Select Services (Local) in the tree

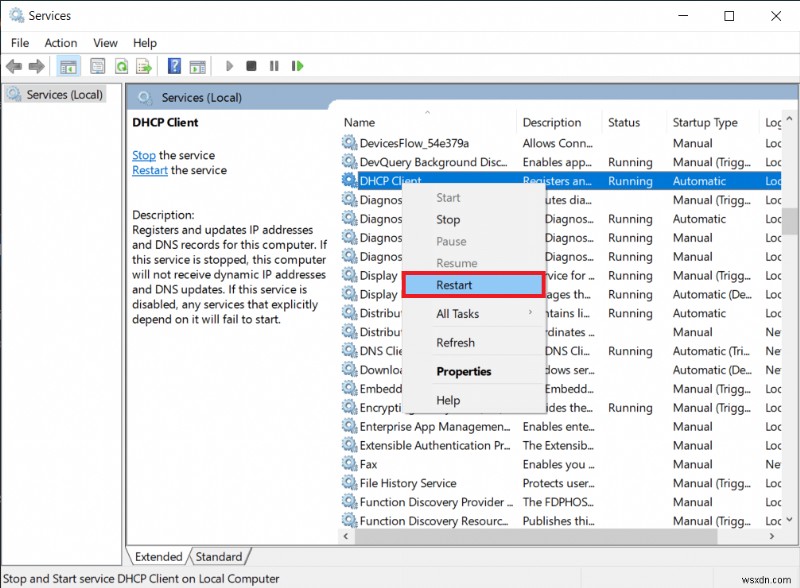click(64, 94)
